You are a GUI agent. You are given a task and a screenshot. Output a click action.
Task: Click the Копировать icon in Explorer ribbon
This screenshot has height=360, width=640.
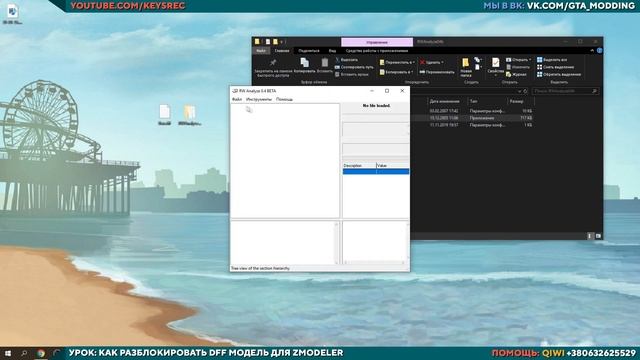[304, 62]
